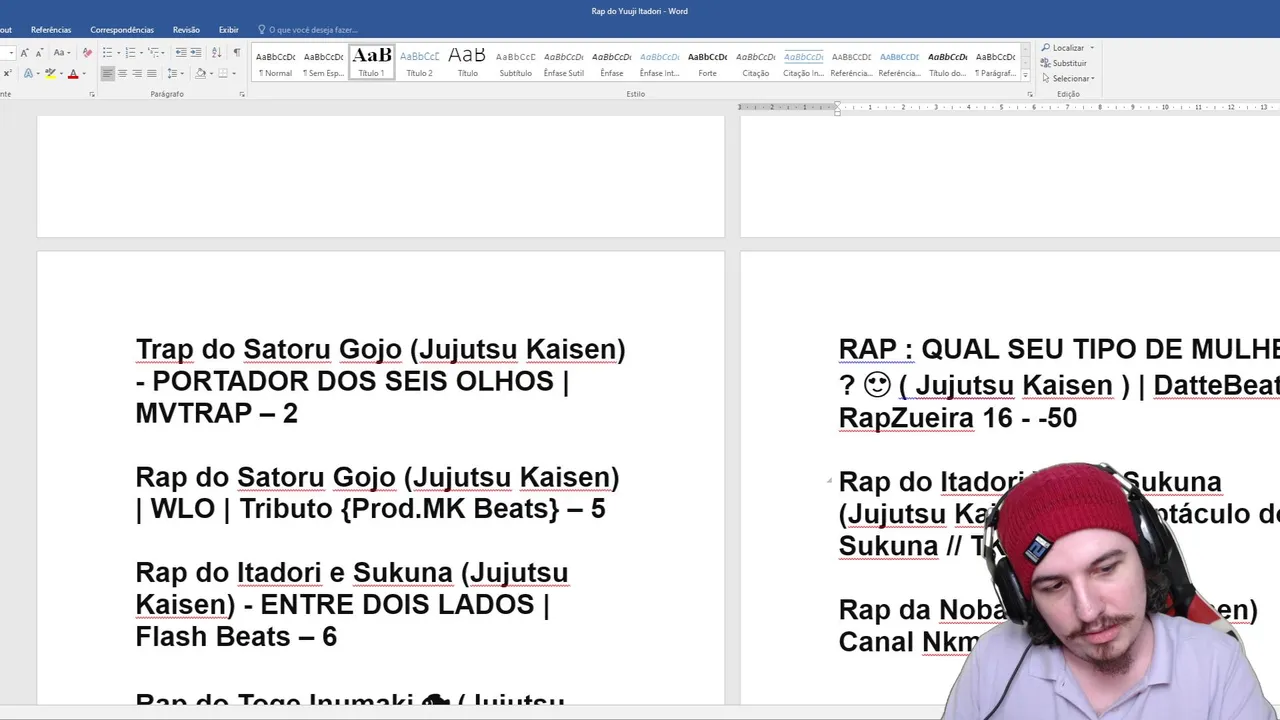Open Estilo pane dialog launcher
The image size is (1280, 720).
coord(1030,94)
